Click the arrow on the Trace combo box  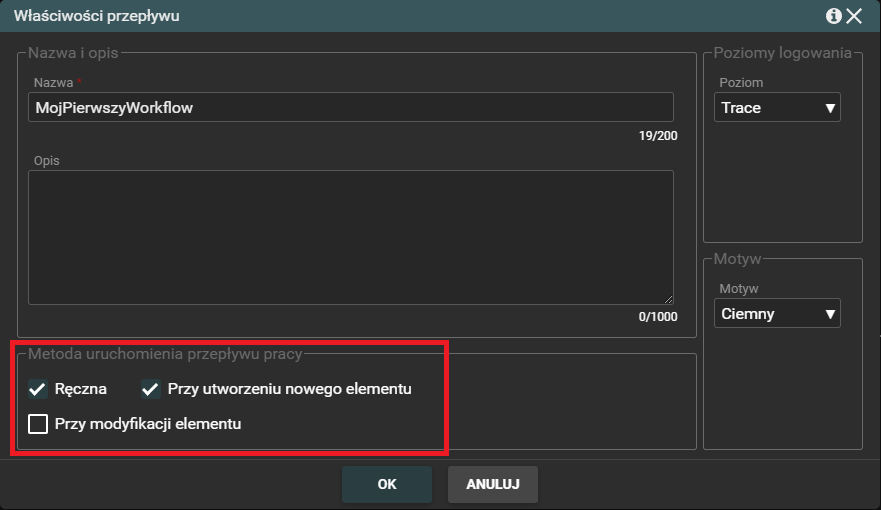(x=829, y=108)
